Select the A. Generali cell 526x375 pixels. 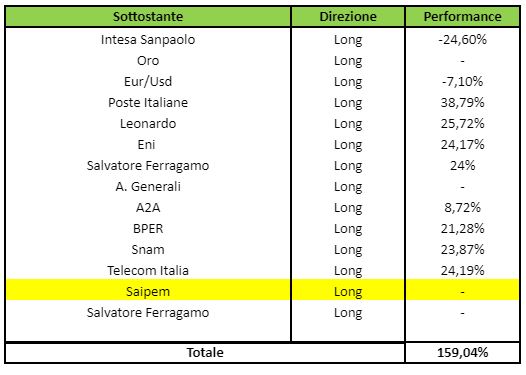[x=148, y=186]
